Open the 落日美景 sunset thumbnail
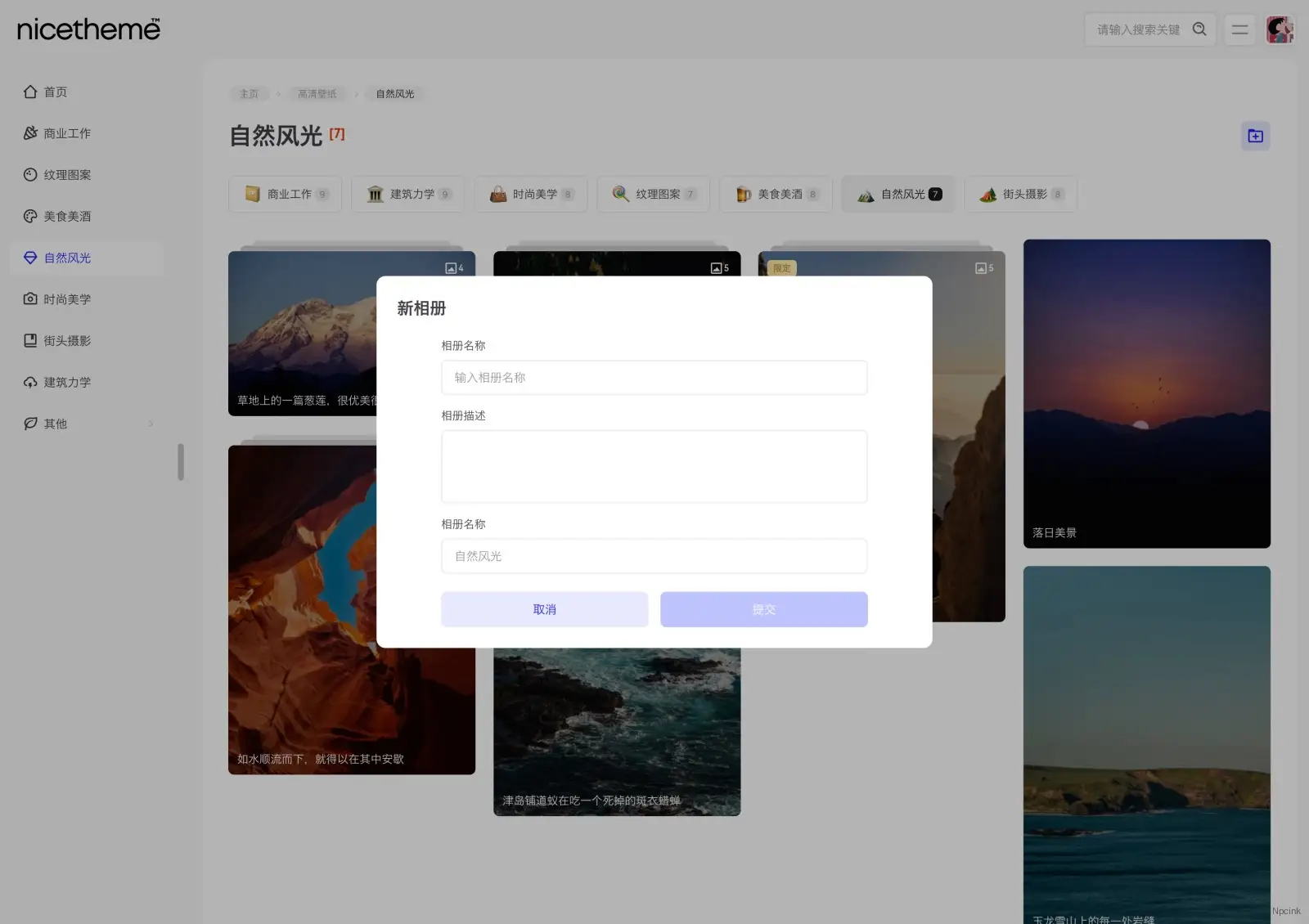 coord(1146,393)
